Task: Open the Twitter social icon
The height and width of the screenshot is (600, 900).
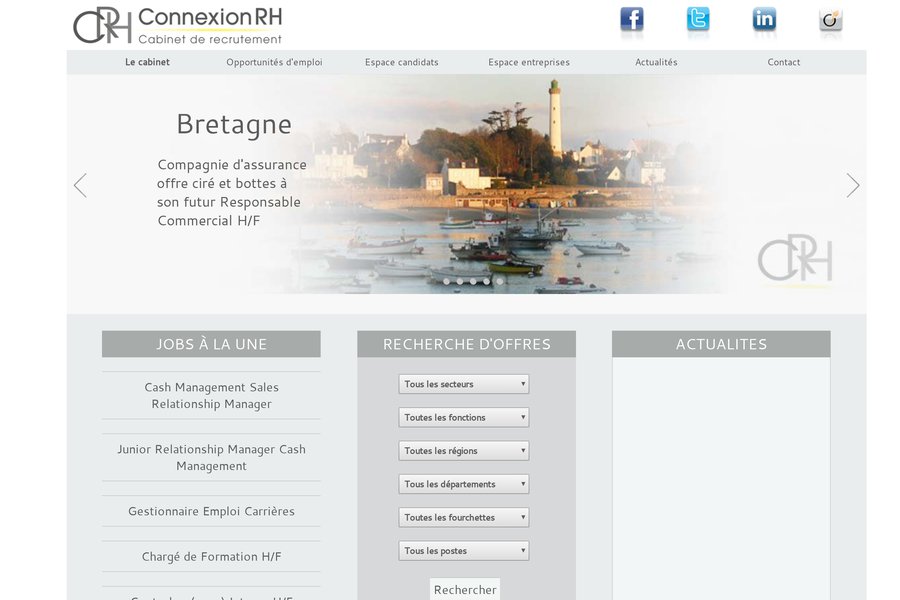Action: 698,20
